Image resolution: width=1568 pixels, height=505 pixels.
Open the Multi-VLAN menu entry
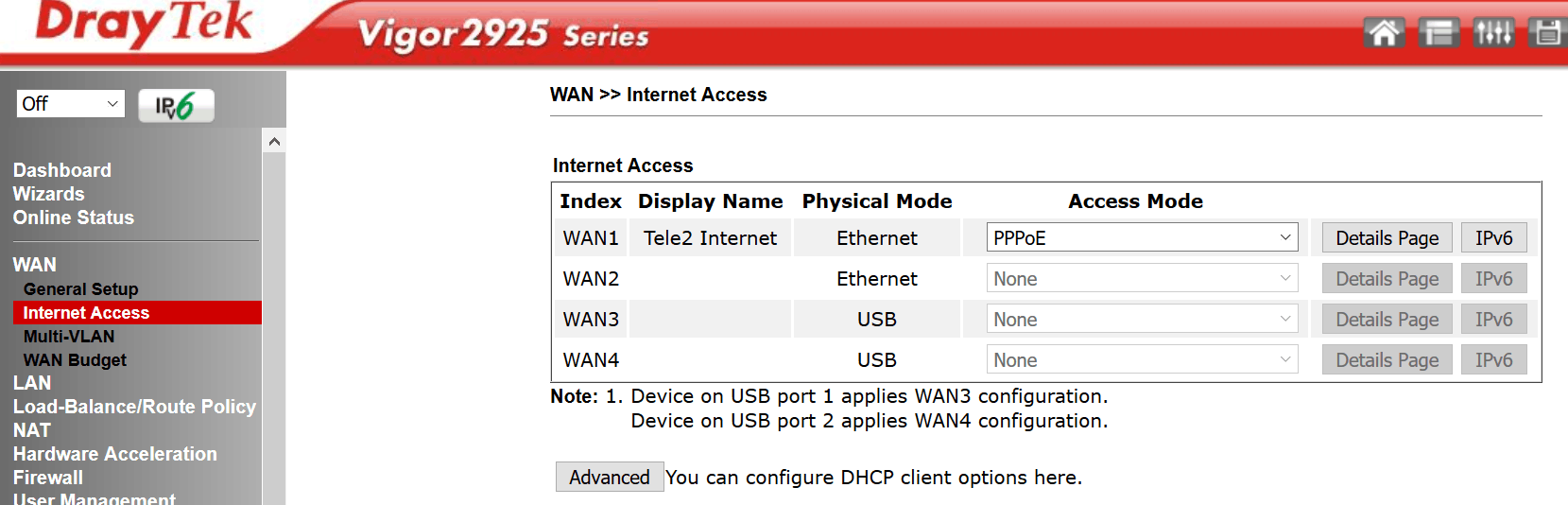pyautogui.click(x=69, y=336)
